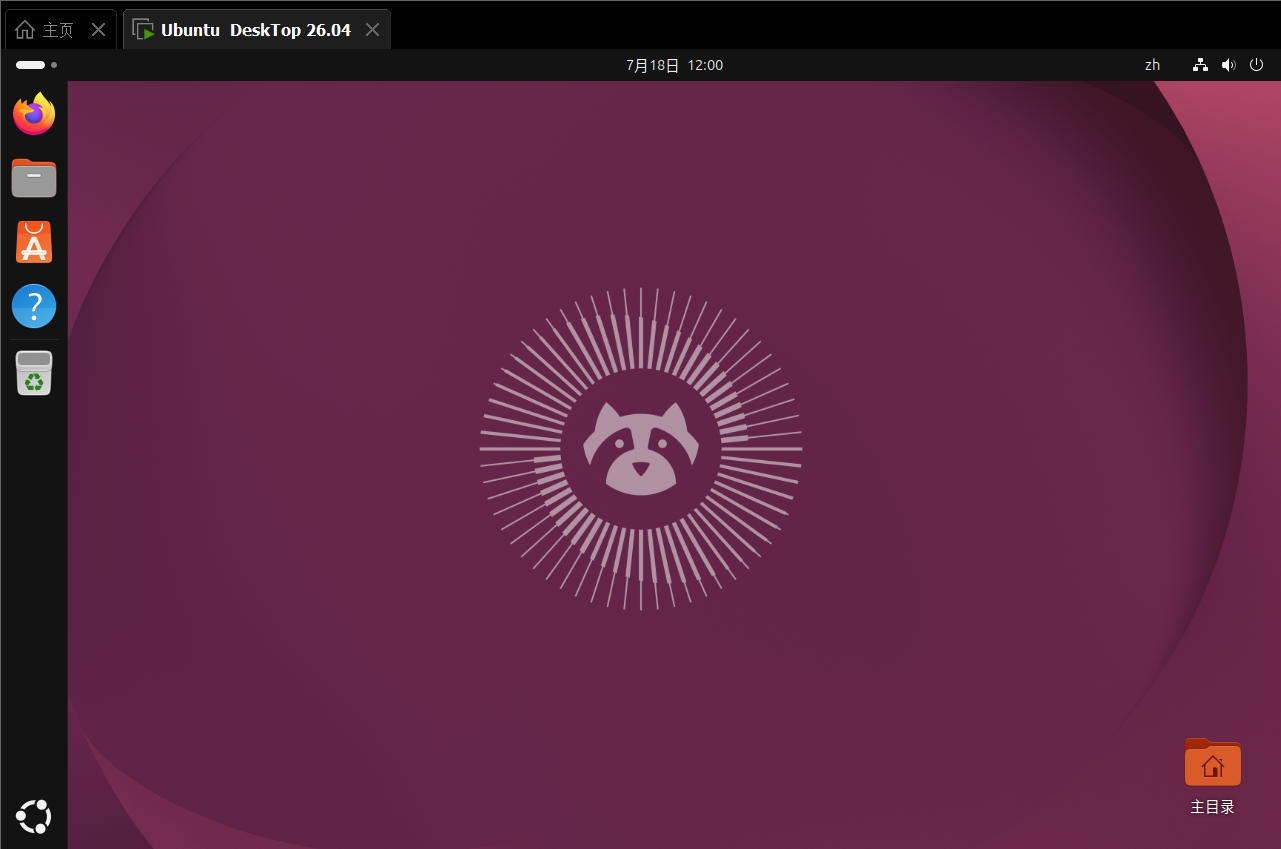Screen dimensions: 1281x849
Task: Open the power icon in top bar
Action: coord(1257,65)
